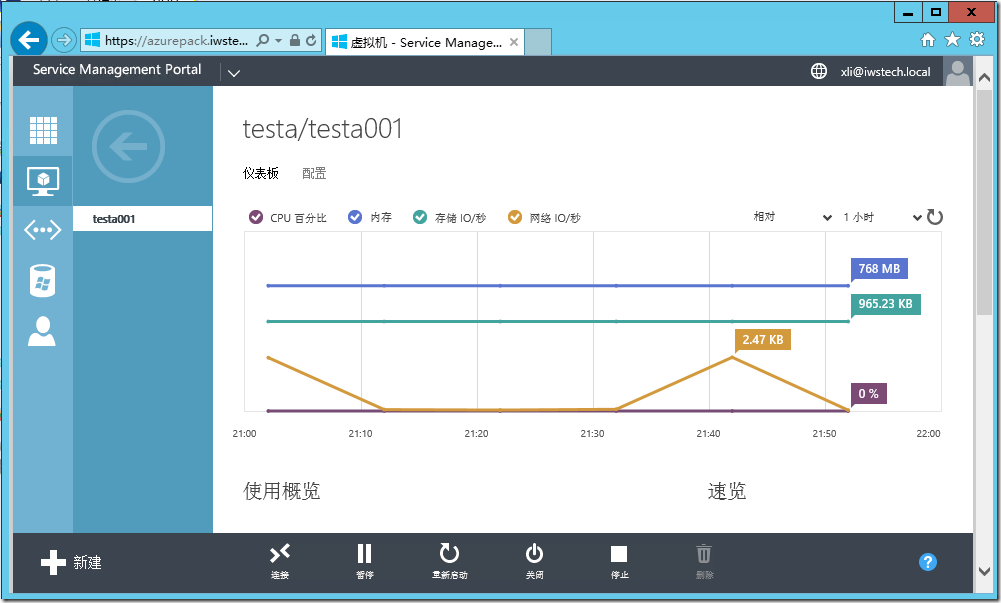This screenshot has height=603, width=1001.
Task: Select the Virtual Machines sidebar icon
Action: click(x=43, y=181)
